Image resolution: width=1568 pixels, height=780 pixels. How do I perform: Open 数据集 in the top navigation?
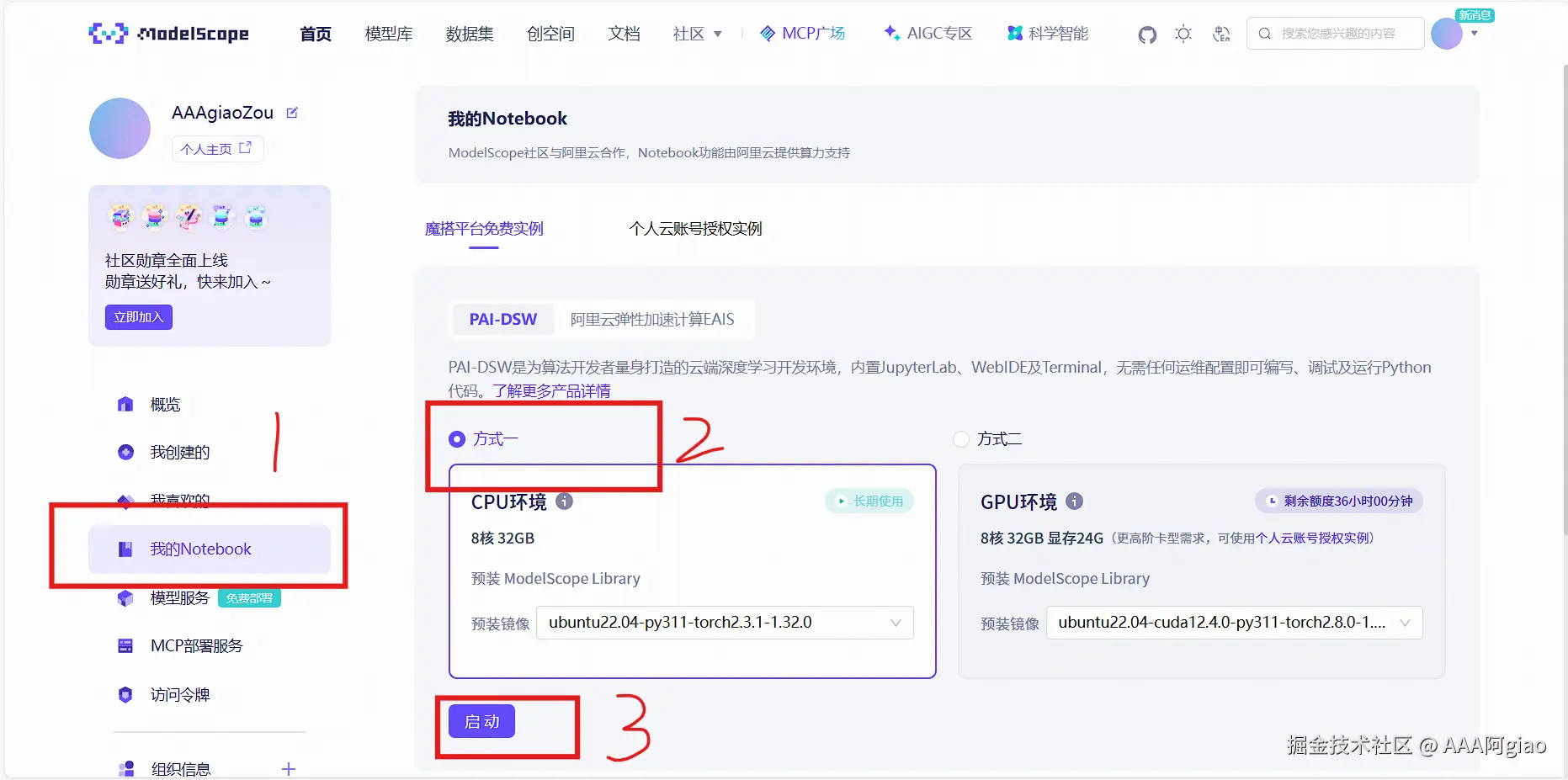click(470, 34)
